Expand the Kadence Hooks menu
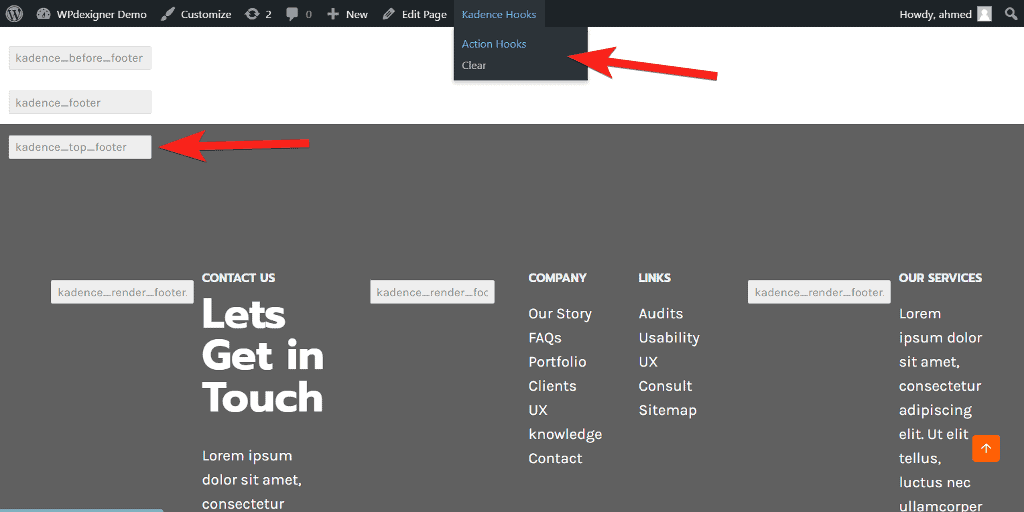The width and height of the screenshot is (1024, 512). coord(498,14)
